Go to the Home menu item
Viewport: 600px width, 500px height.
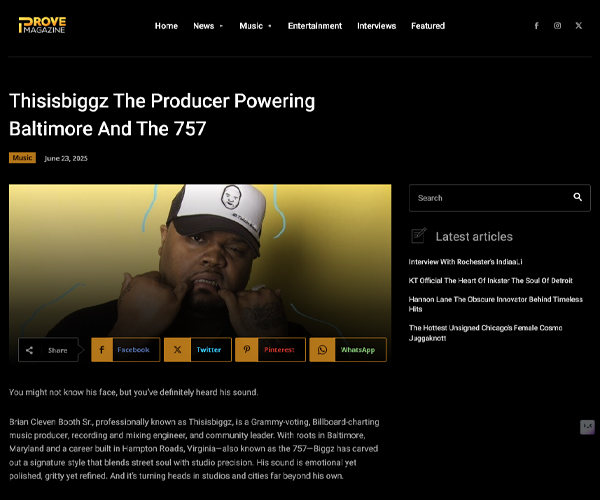[x=166, y=26]
